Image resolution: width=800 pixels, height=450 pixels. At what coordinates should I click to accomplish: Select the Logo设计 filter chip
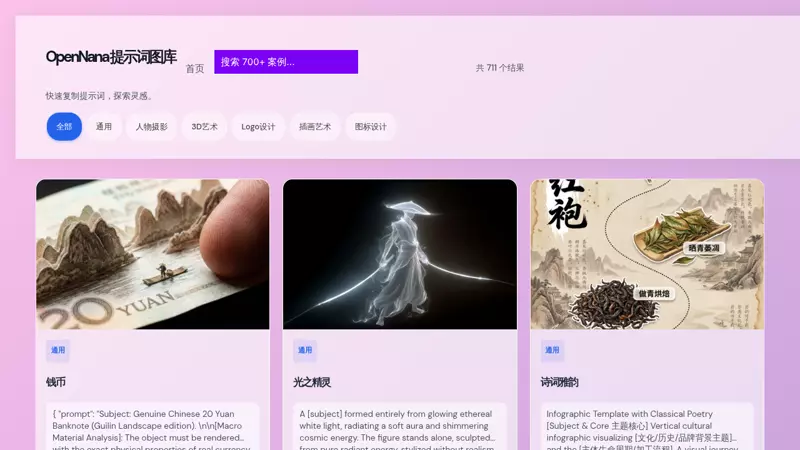(258, 127)
